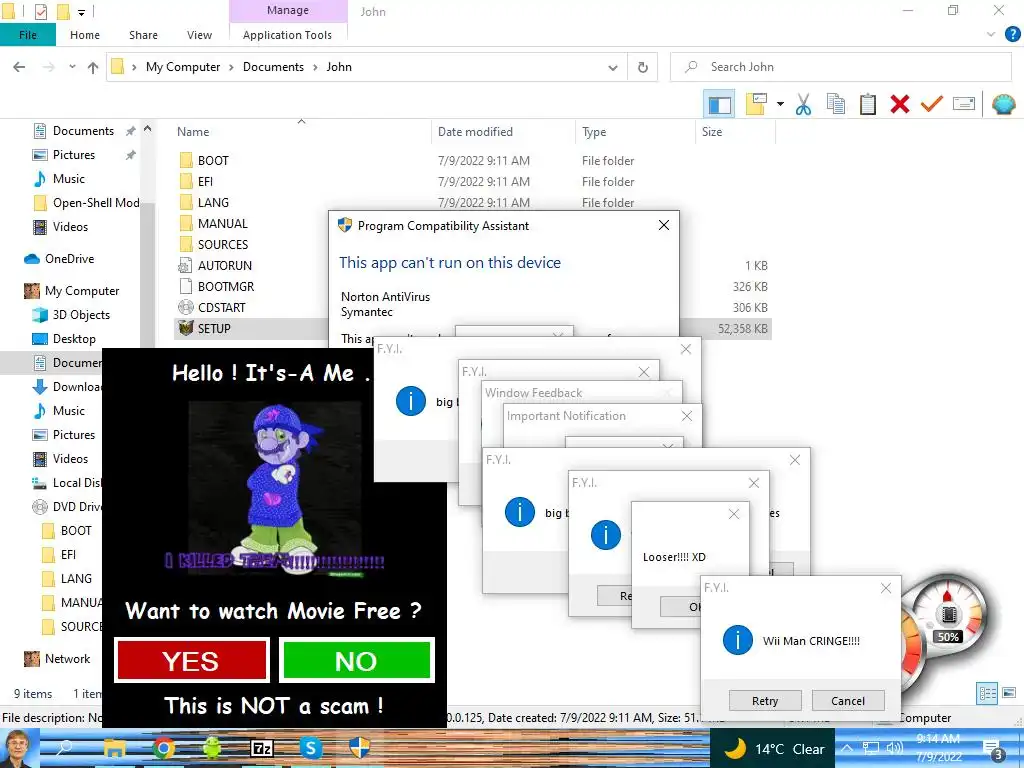Click the Search John input field
The width and height of the screenshot is (1024, 768).
tap(841, 67)
